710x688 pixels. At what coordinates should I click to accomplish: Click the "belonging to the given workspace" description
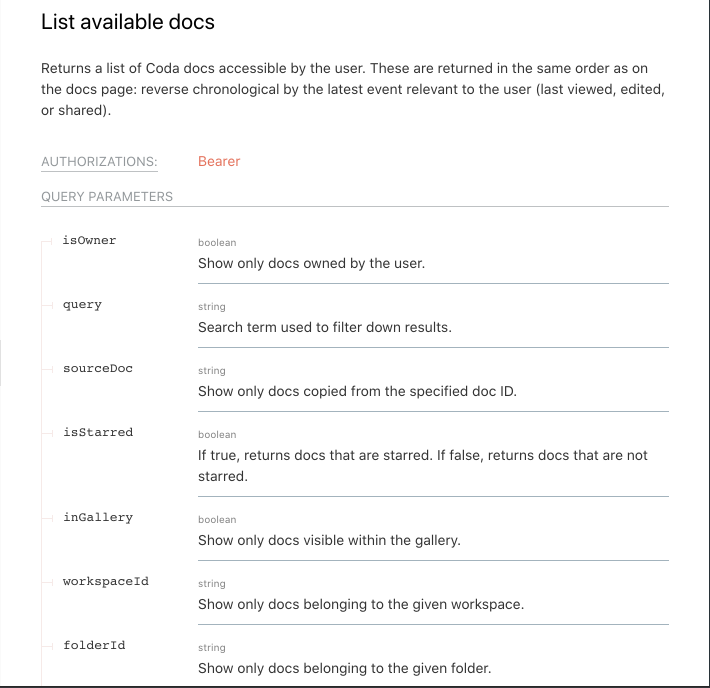tap(360, 605)
